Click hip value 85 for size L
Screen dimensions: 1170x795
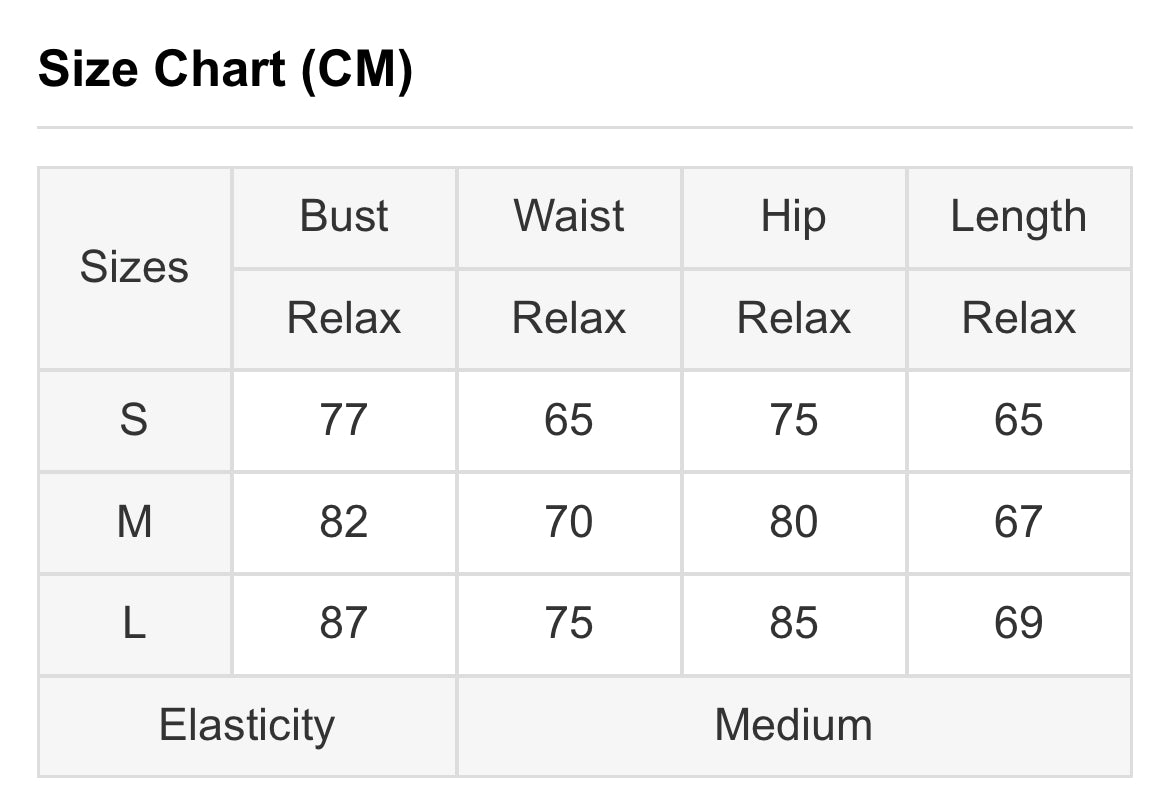pos(794,624)
